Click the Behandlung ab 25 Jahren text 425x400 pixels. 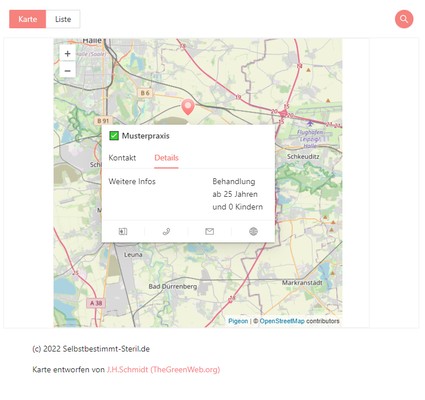coord(238,194)
